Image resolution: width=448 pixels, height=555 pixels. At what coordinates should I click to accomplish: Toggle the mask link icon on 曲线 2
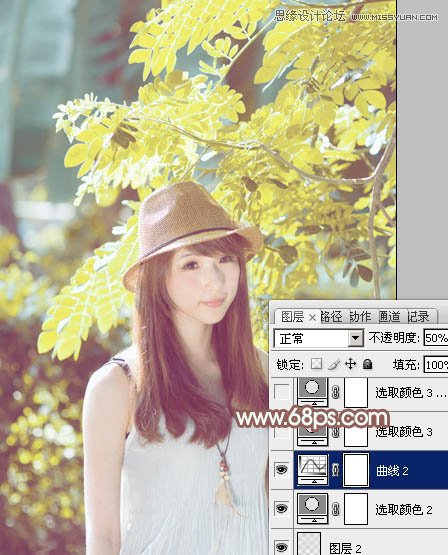point(335,470)
